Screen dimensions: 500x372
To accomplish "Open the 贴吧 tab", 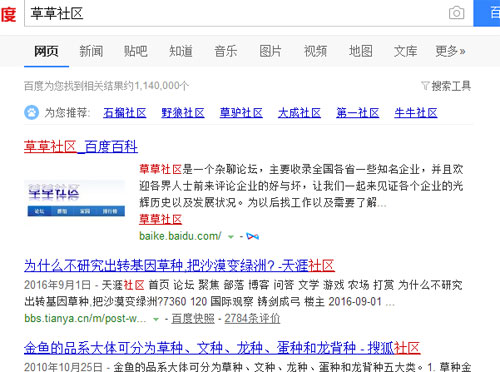I will [x=136, y=51].
